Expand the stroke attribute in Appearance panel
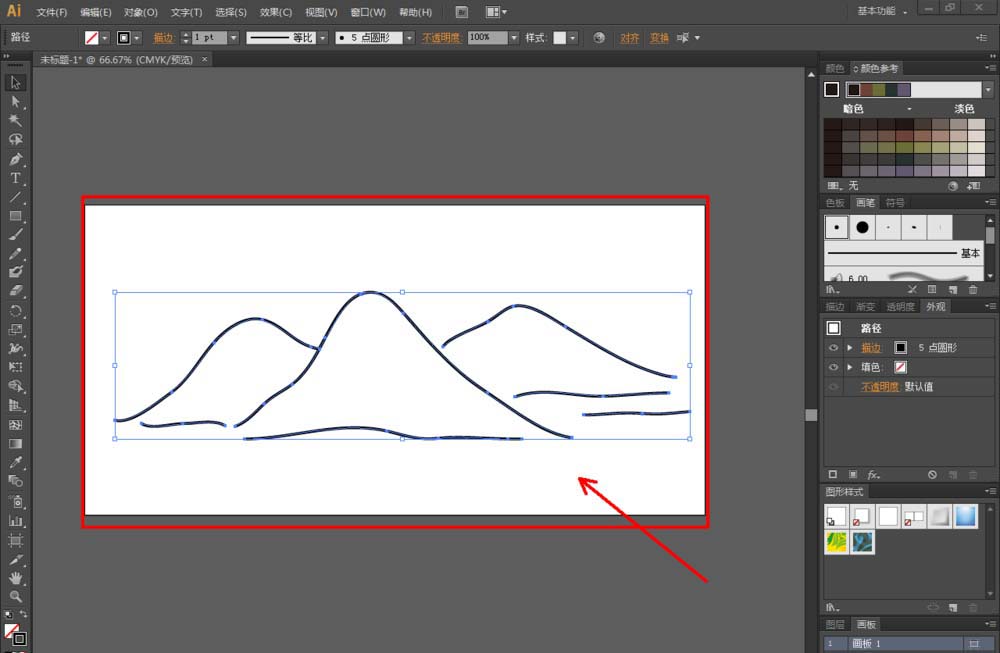Viewport: 1000px width, 653px height. 849,348
